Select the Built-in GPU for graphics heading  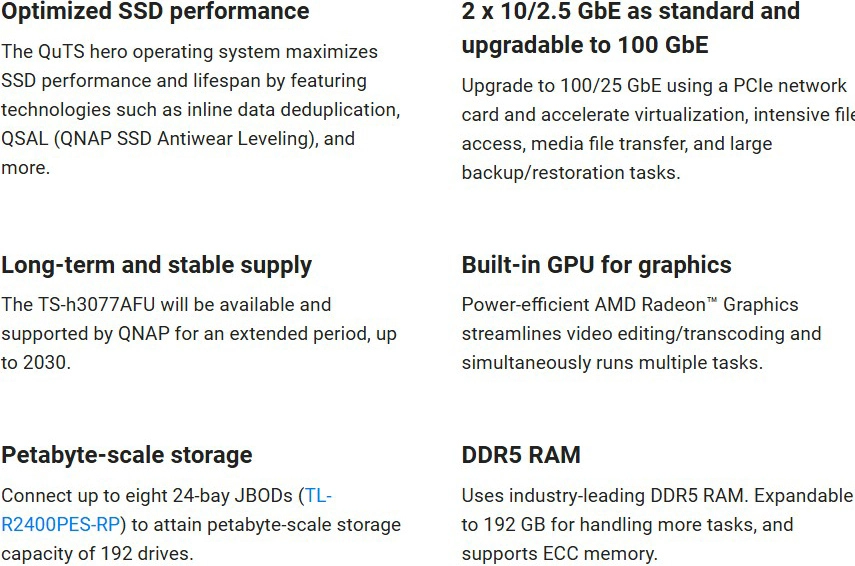pos(597,265)
